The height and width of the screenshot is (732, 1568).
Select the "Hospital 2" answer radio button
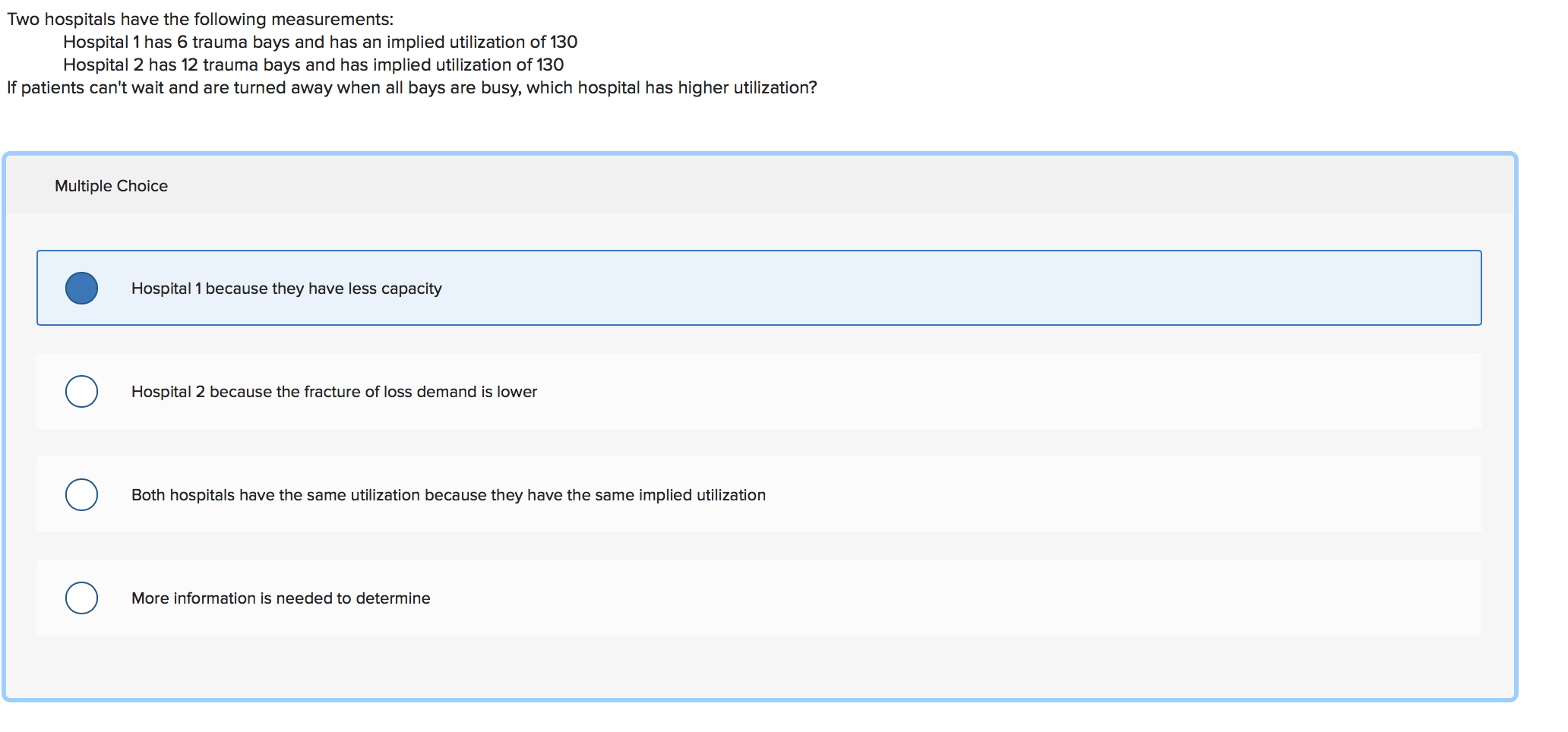tap(81, 392)
